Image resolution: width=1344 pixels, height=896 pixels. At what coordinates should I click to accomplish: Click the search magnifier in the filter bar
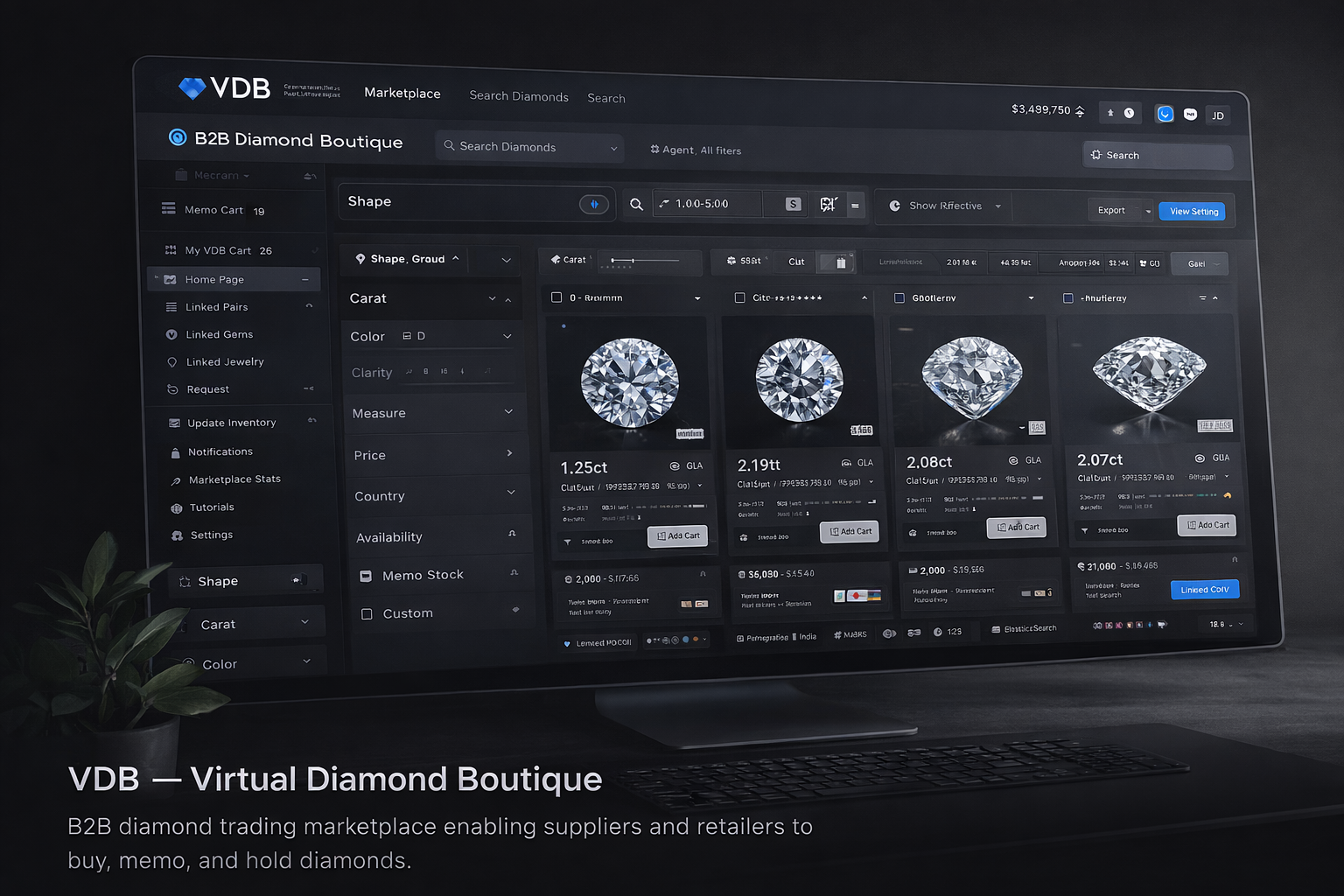pos(636,203)
